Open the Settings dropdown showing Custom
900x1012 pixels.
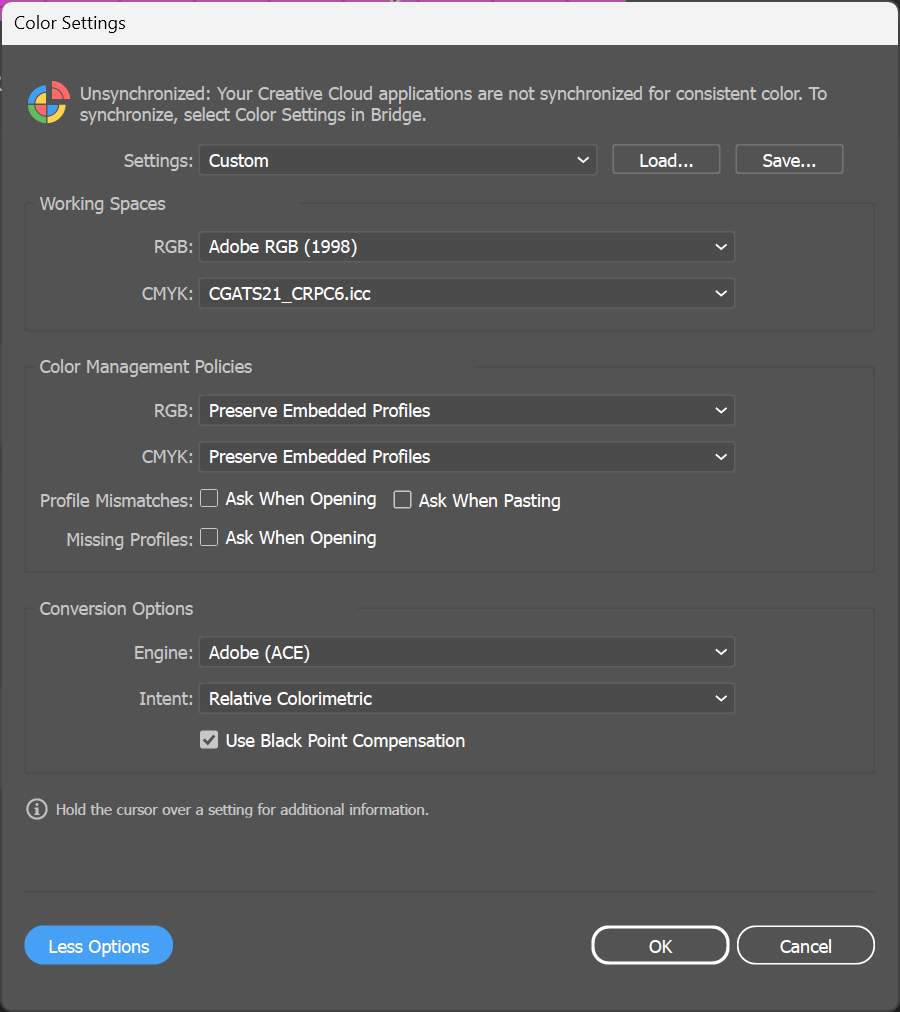[397, 159]
